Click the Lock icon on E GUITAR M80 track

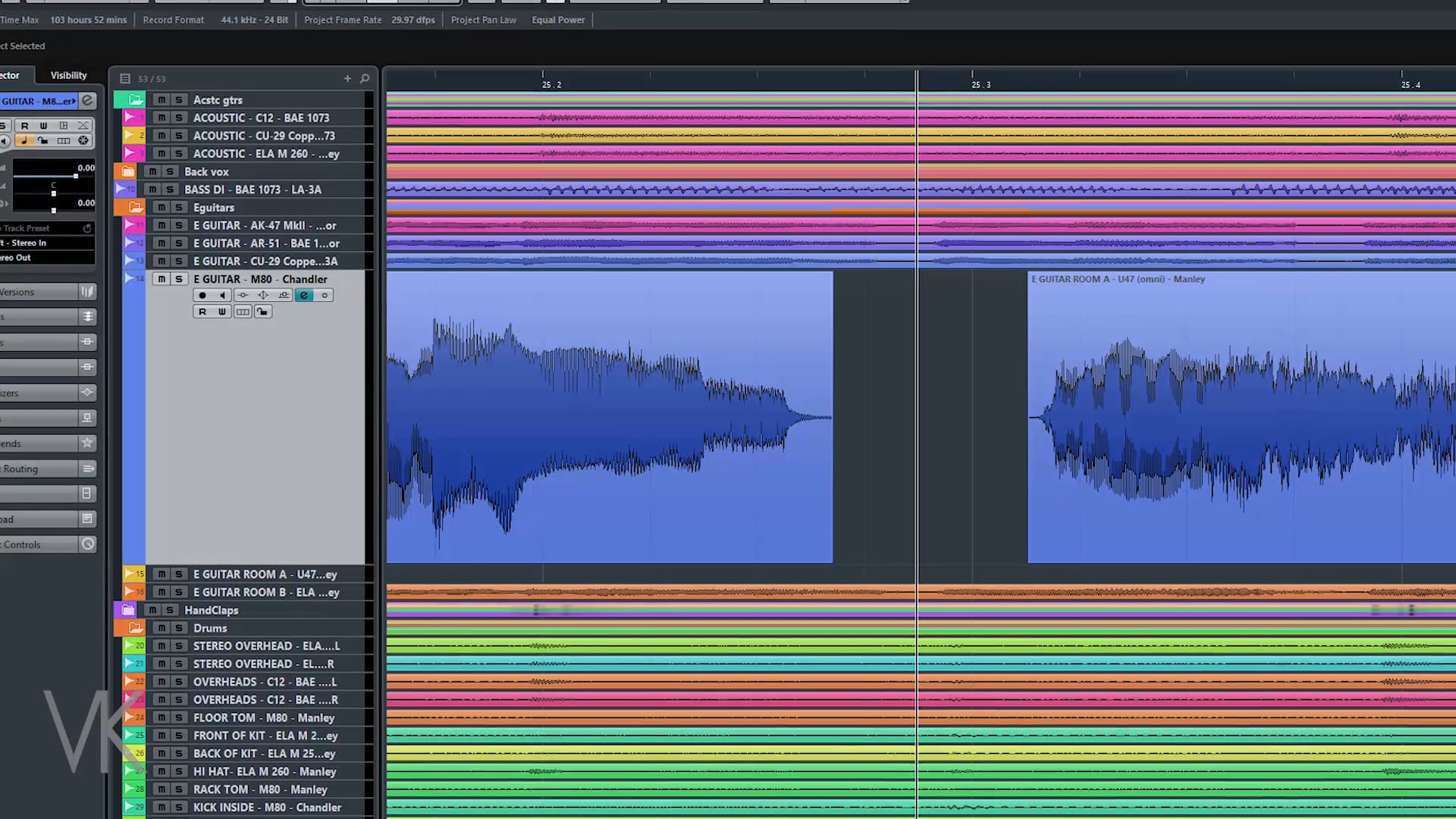pos(262,312)
